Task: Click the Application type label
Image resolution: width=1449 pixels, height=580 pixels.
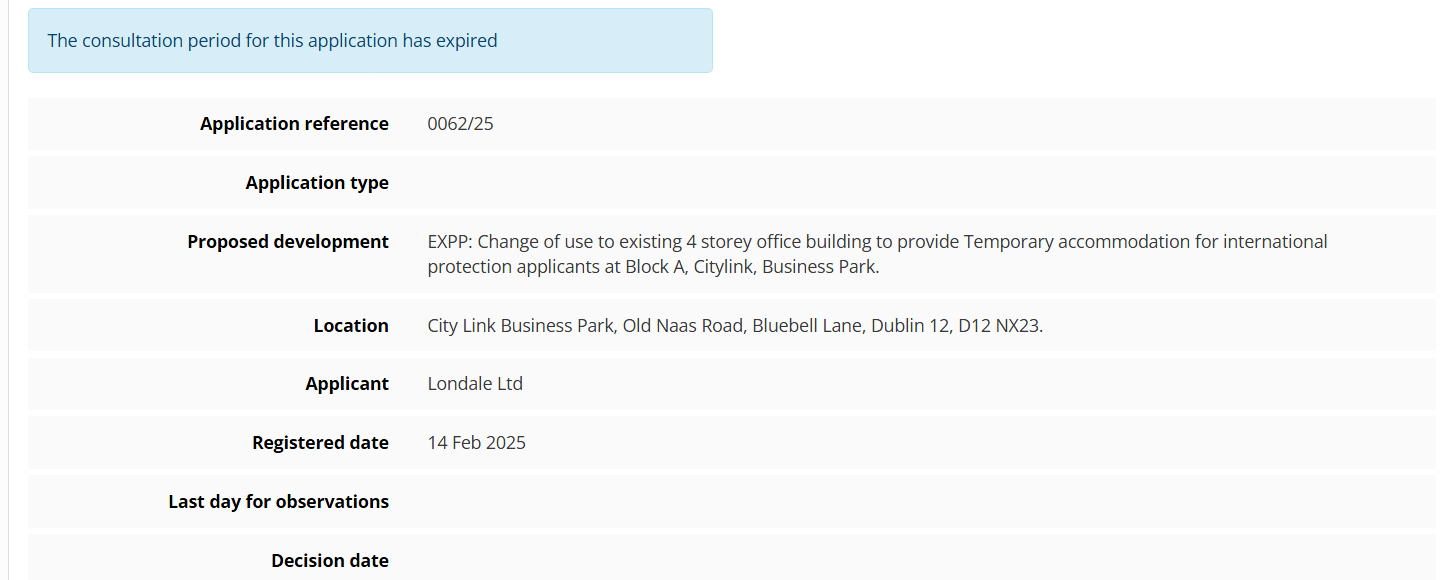Action: (317, 183)
